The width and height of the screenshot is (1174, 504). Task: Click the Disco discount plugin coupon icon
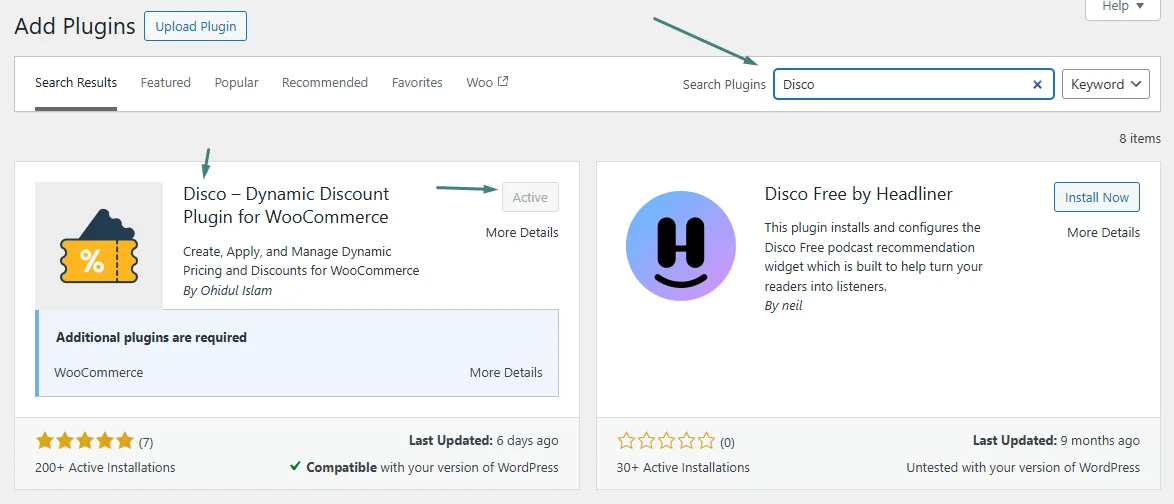[98, 246]
